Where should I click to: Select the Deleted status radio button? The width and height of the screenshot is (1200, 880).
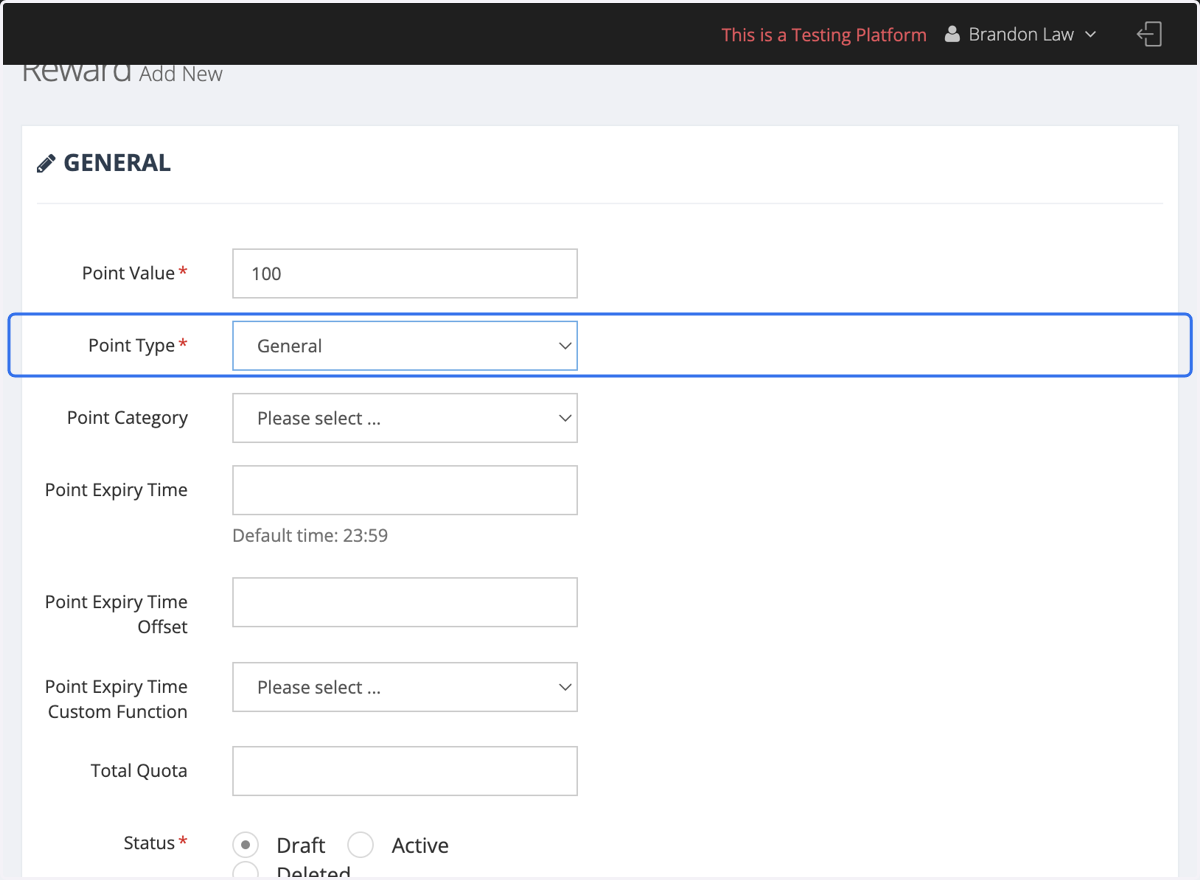pyautogui.click(x=246, y=872)
